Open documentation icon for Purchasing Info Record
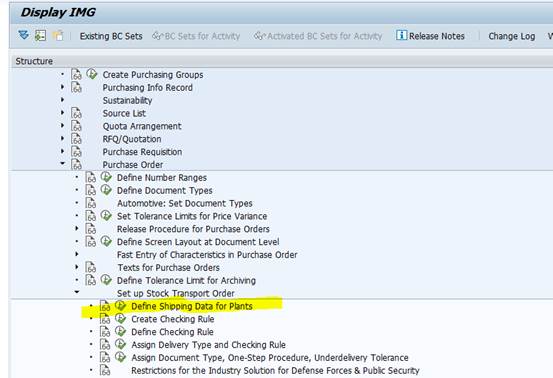Image resolution: width=553 pixels, height=378 pixels. coord(76,87)
